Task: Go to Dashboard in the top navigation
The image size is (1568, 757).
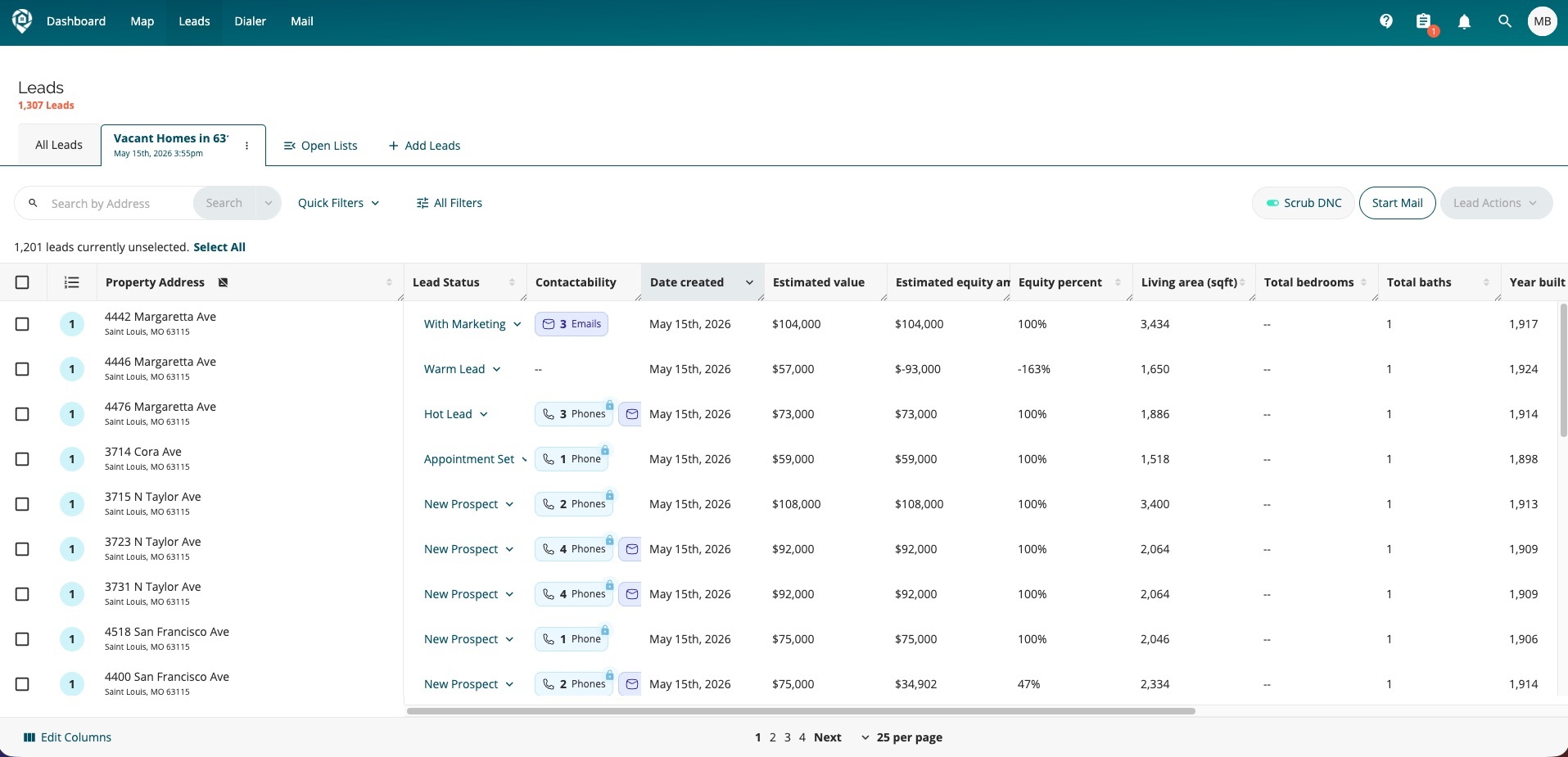Action: pyautogui.click(x=76, y=21)
